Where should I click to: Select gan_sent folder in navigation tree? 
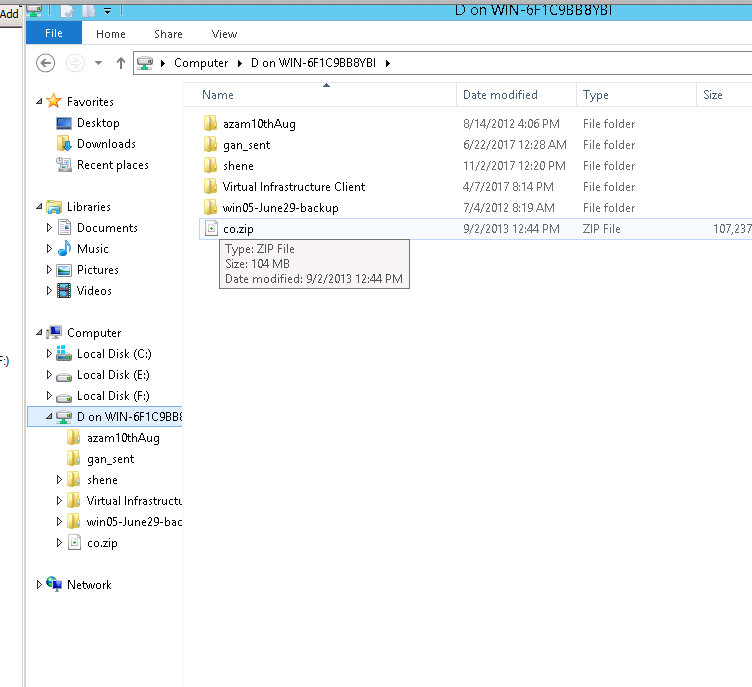point(110,459)
